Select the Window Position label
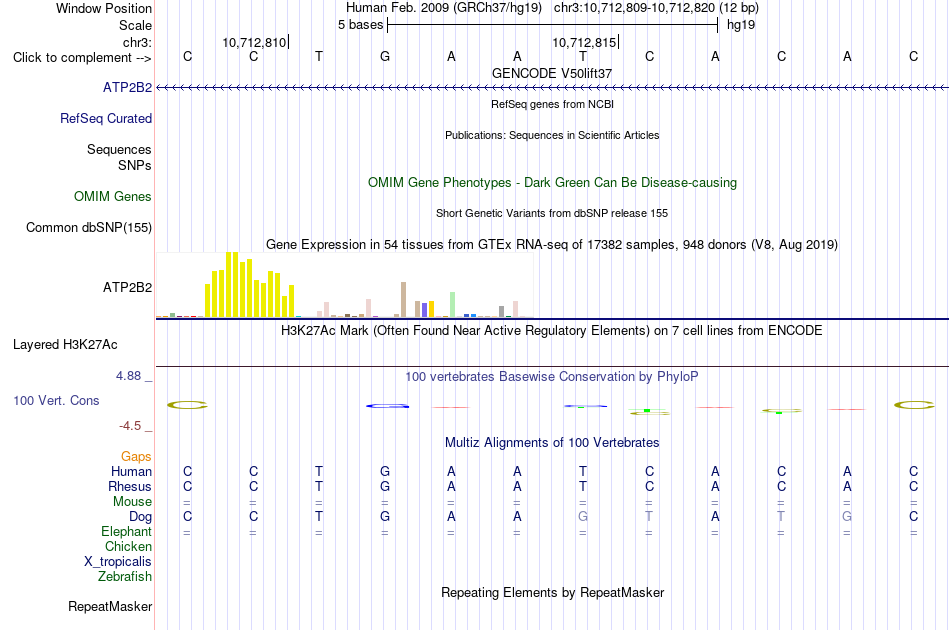The image size is (950, 630). coord(104,8)
